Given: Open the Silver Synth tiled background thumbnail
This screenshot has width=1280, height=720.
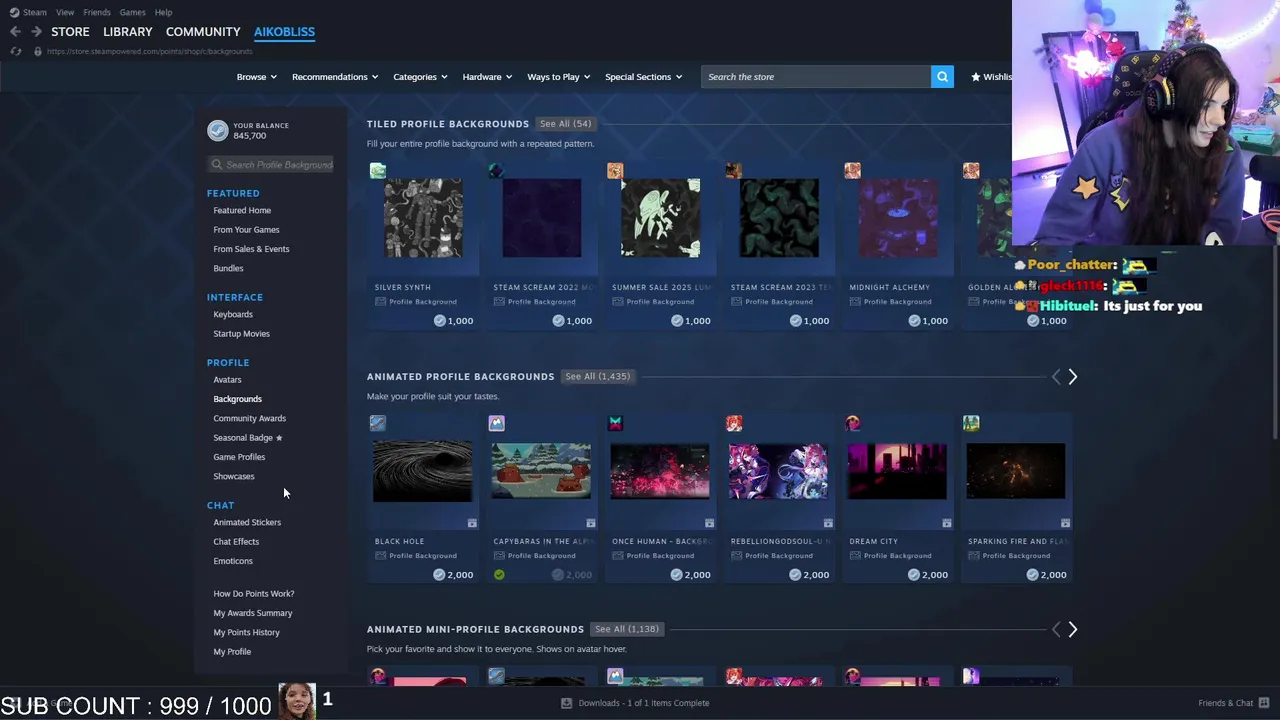Looking at the screenshot, I should pos(423,218).
